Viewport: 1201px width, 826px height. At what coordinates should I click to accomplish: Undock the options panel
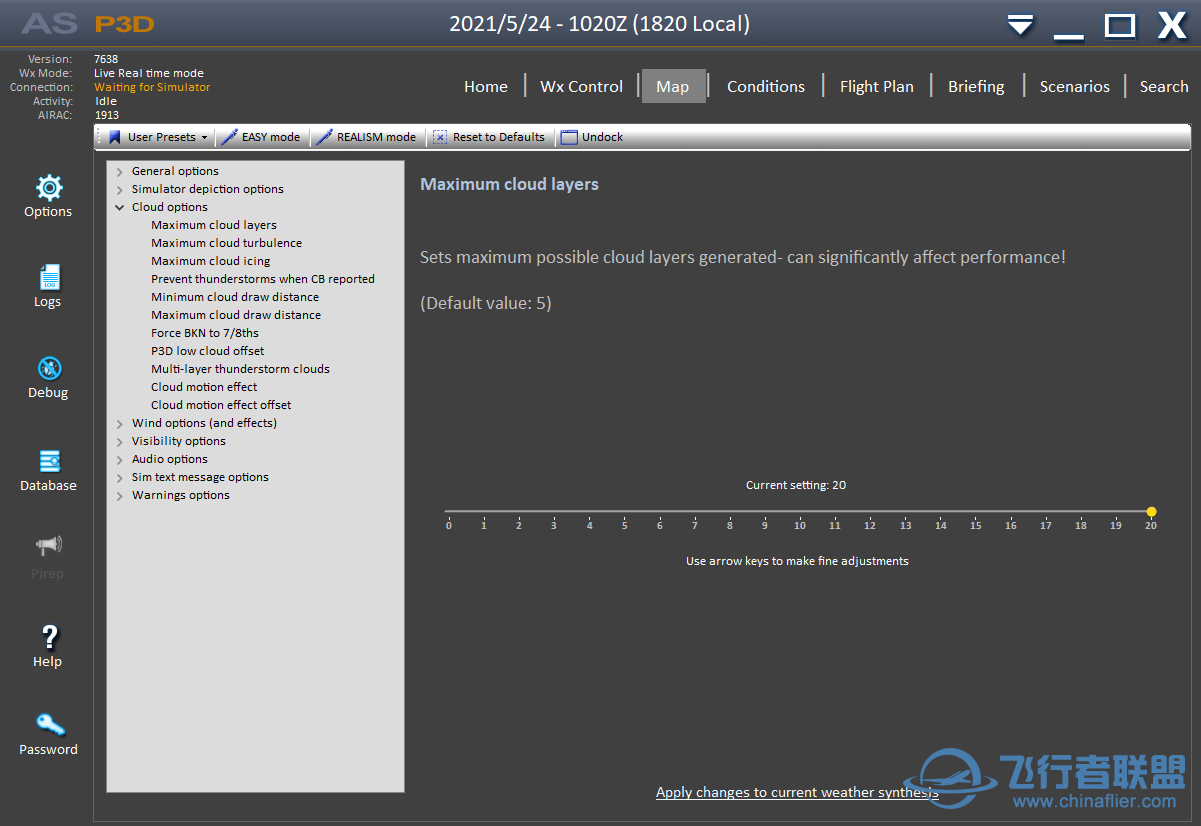[x=592, y=137]
